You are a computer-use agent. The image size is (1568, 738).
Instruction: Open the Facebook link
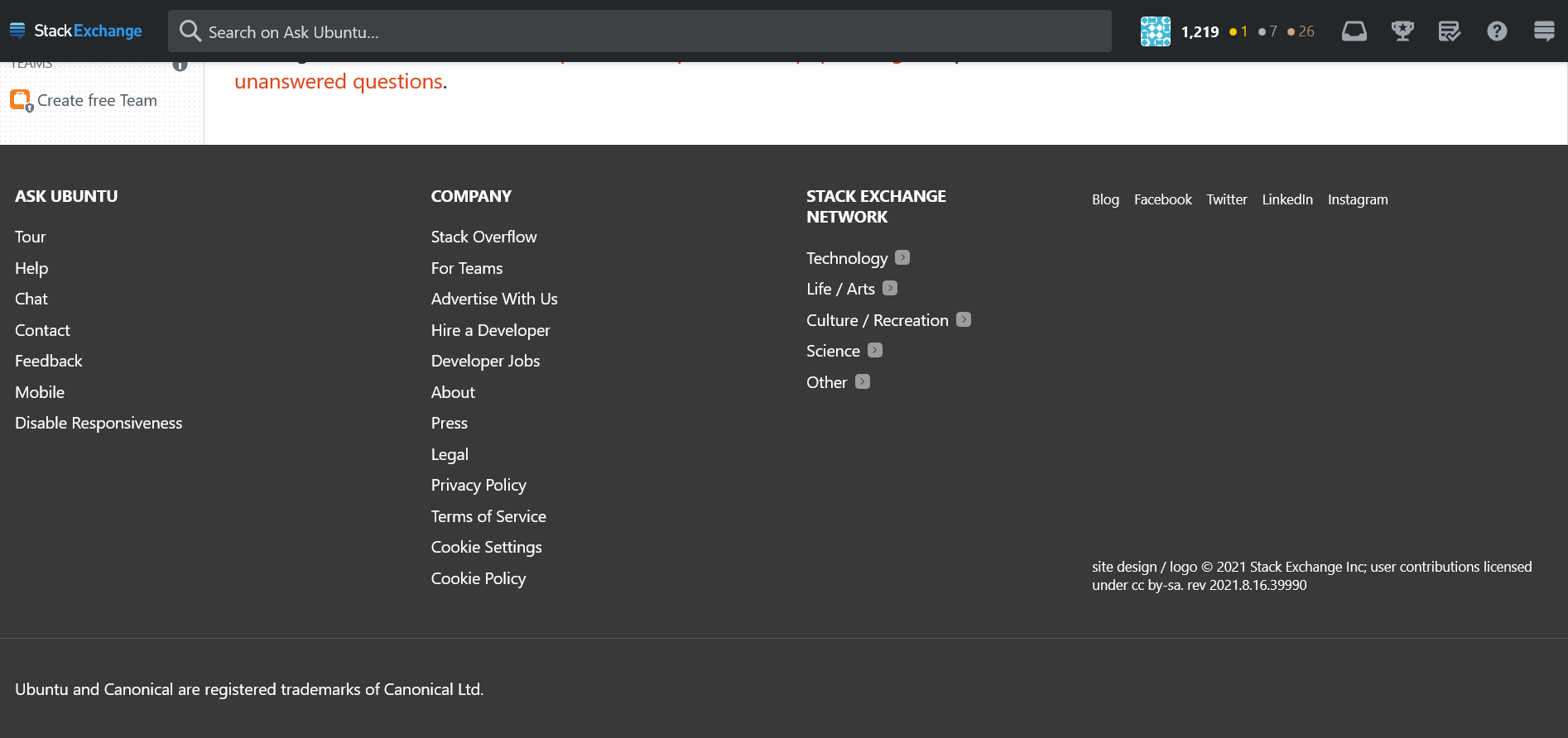point(1163,199)
